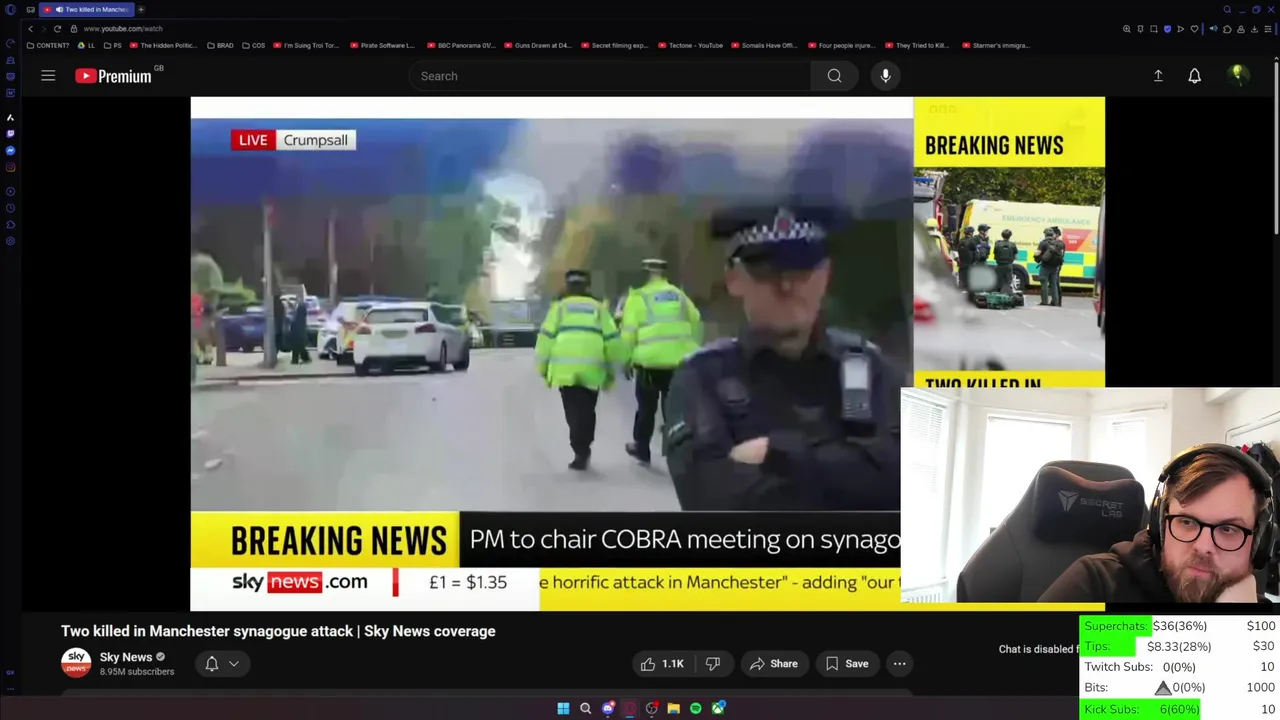The image size is (1280, 720).
Task: Open the CONTENT? bookmarks folder
Action: point(48,45)
